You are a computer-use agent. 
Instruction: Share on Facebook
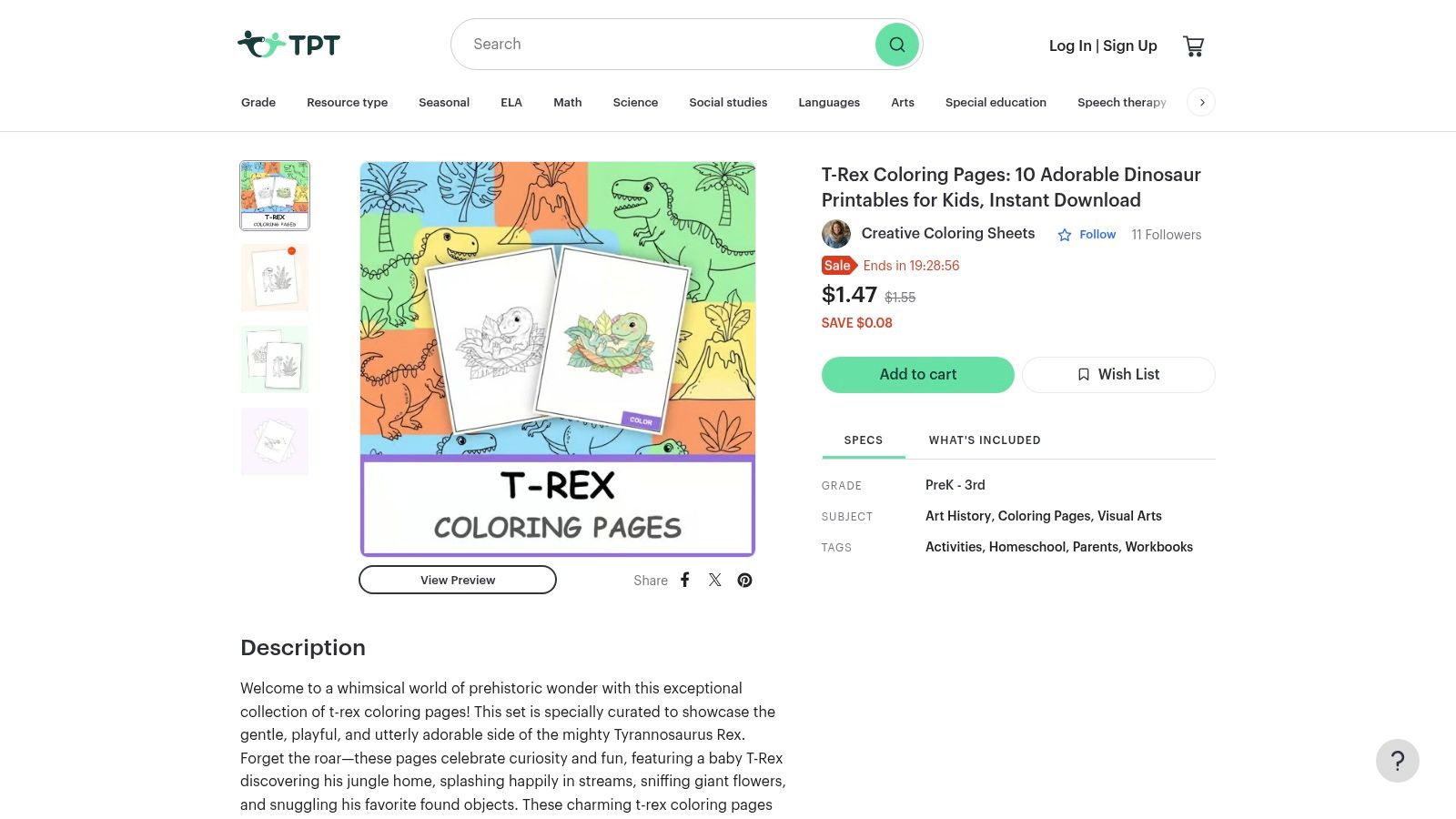click(x=685, y=580)
